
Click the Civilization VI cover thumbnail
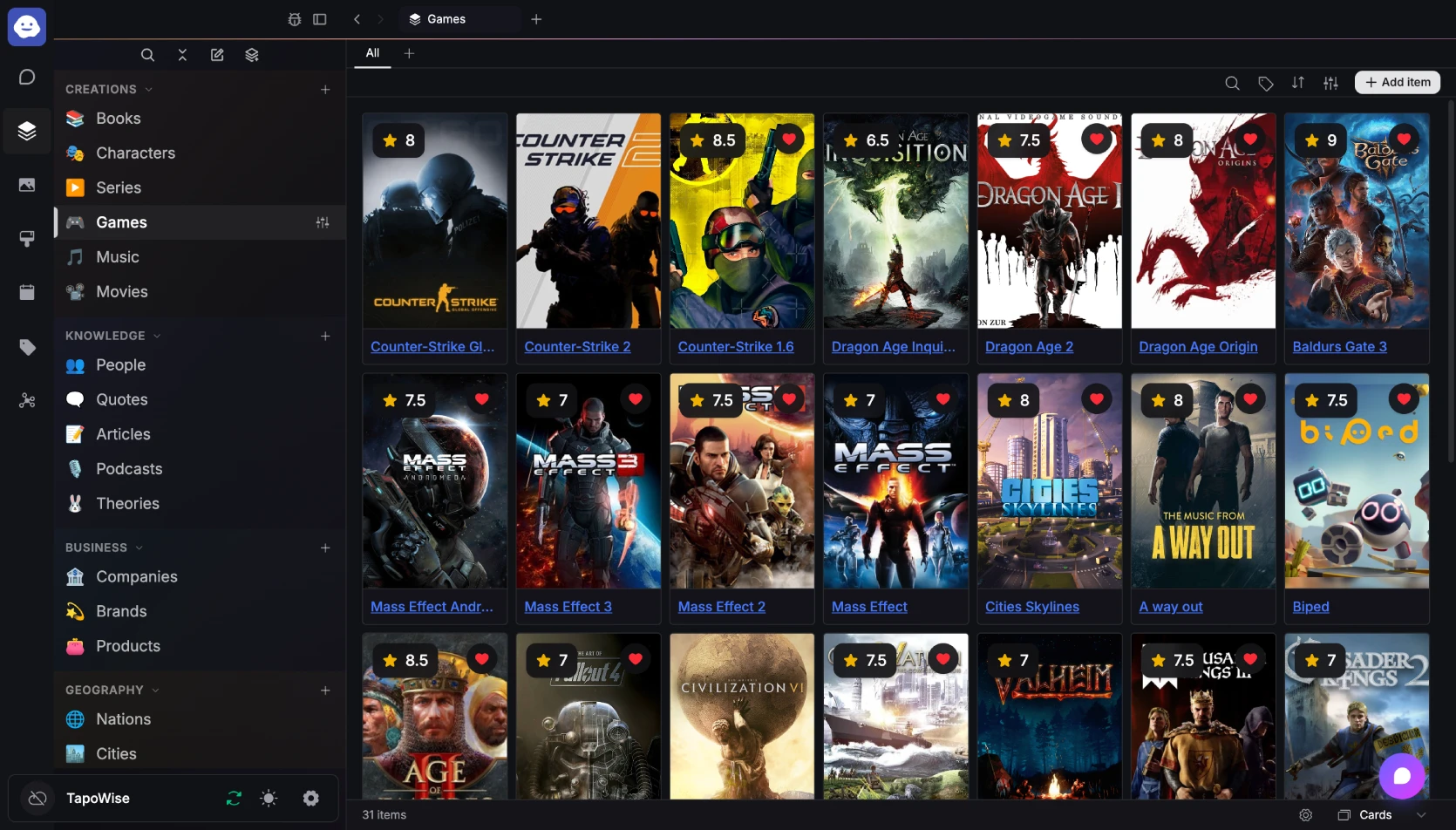pos(742,716)
